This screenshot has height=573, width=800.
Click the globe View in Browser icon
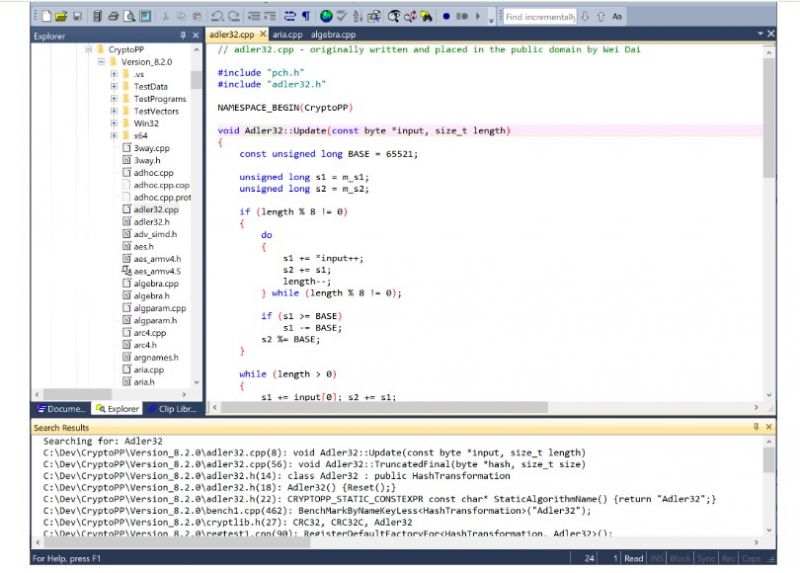(x=326, y=16)
